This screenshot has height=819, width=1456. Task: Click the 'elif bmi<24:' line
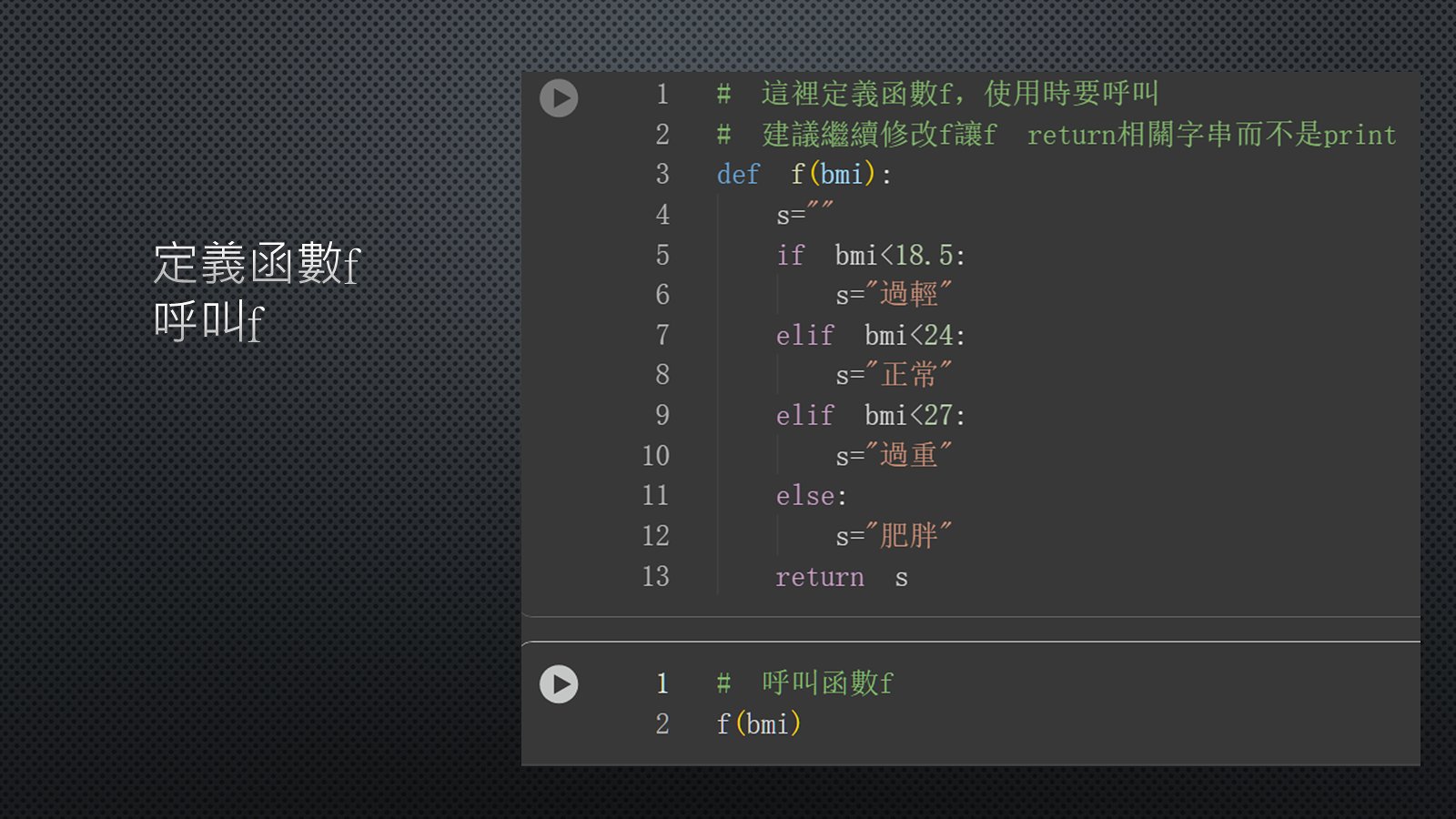870,336
